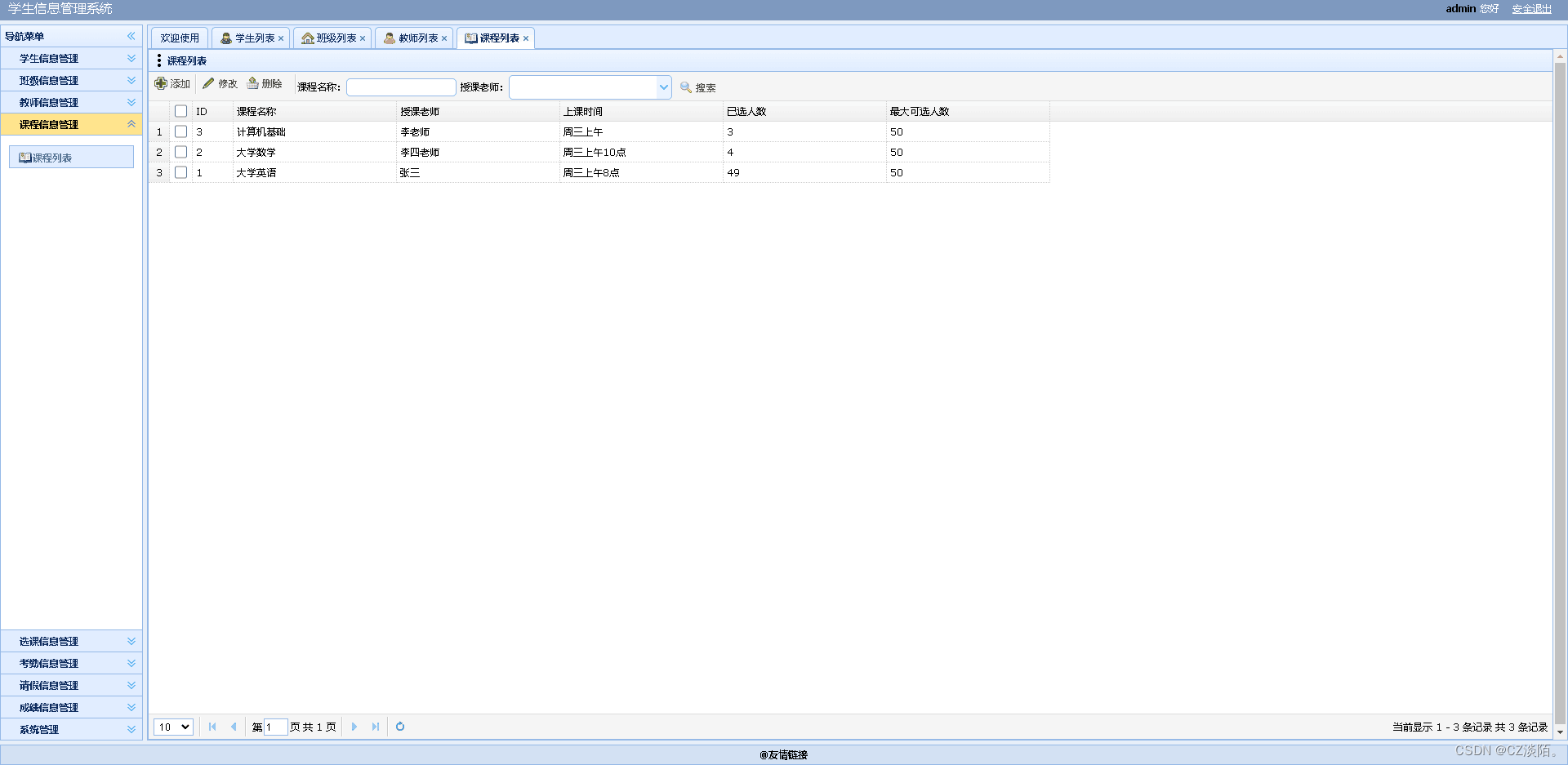Click the 张三 teacher cell
The height and width of the screenshot is (765, 1568).
click(478, 172)
